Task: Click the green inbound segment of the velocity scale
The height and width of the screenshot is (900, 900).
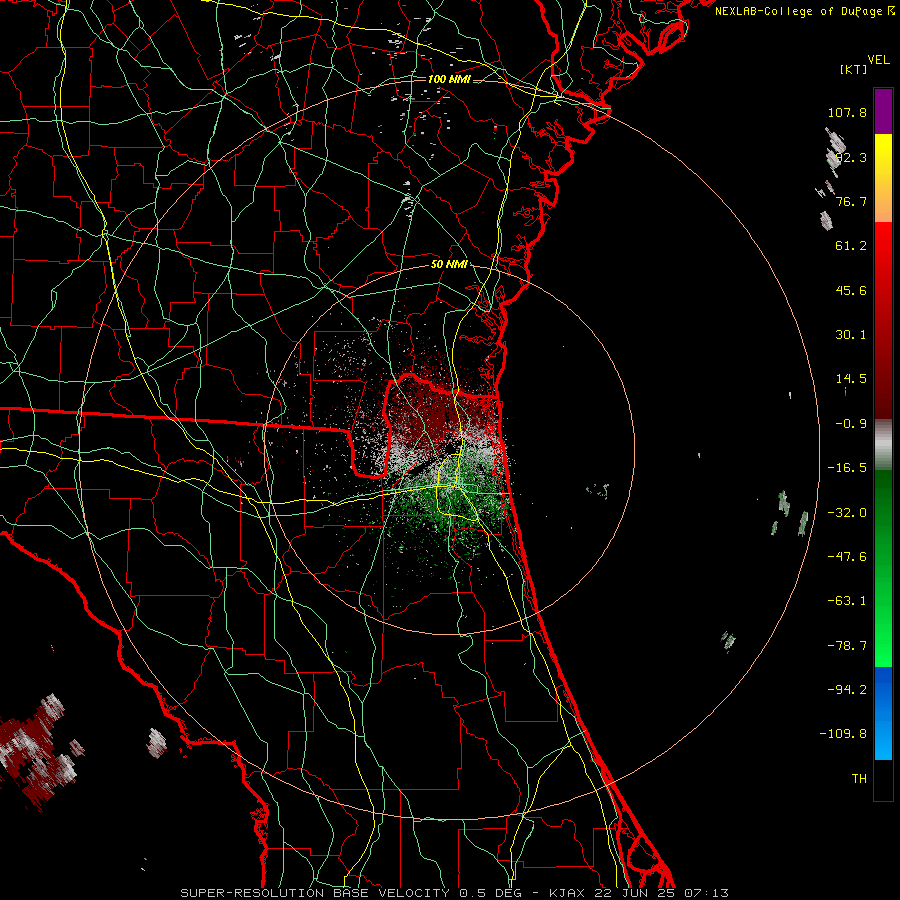Action: click(x=883, y=568)
